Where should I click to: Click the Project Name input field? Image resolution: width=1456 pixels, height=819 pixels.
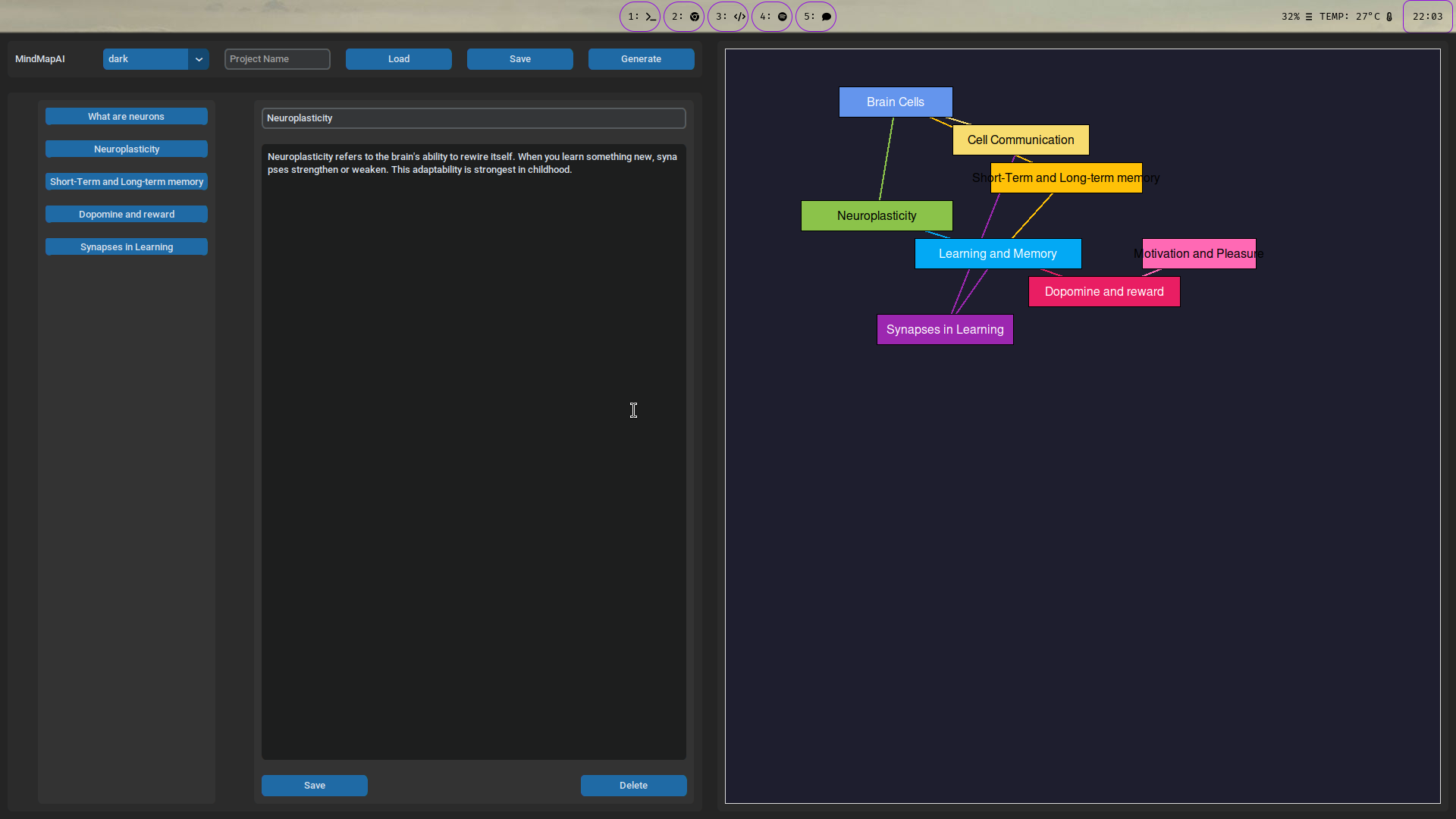tap(278, 59)
